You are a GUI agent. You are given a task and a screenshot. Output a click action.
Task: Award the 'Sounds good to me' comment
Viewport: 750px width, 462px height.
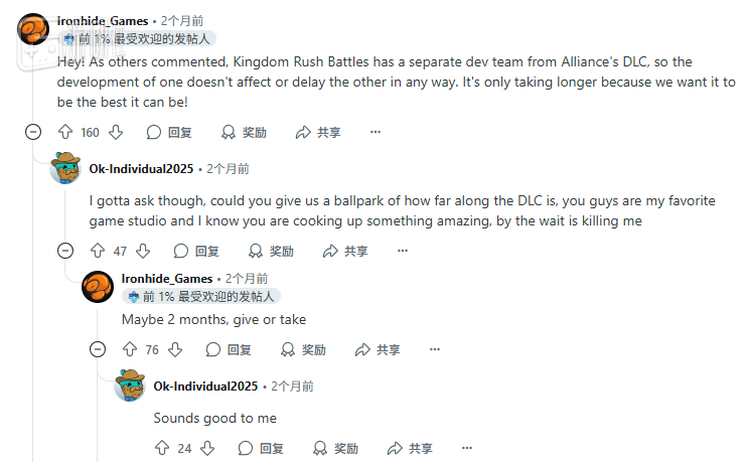tap(335, 449)
